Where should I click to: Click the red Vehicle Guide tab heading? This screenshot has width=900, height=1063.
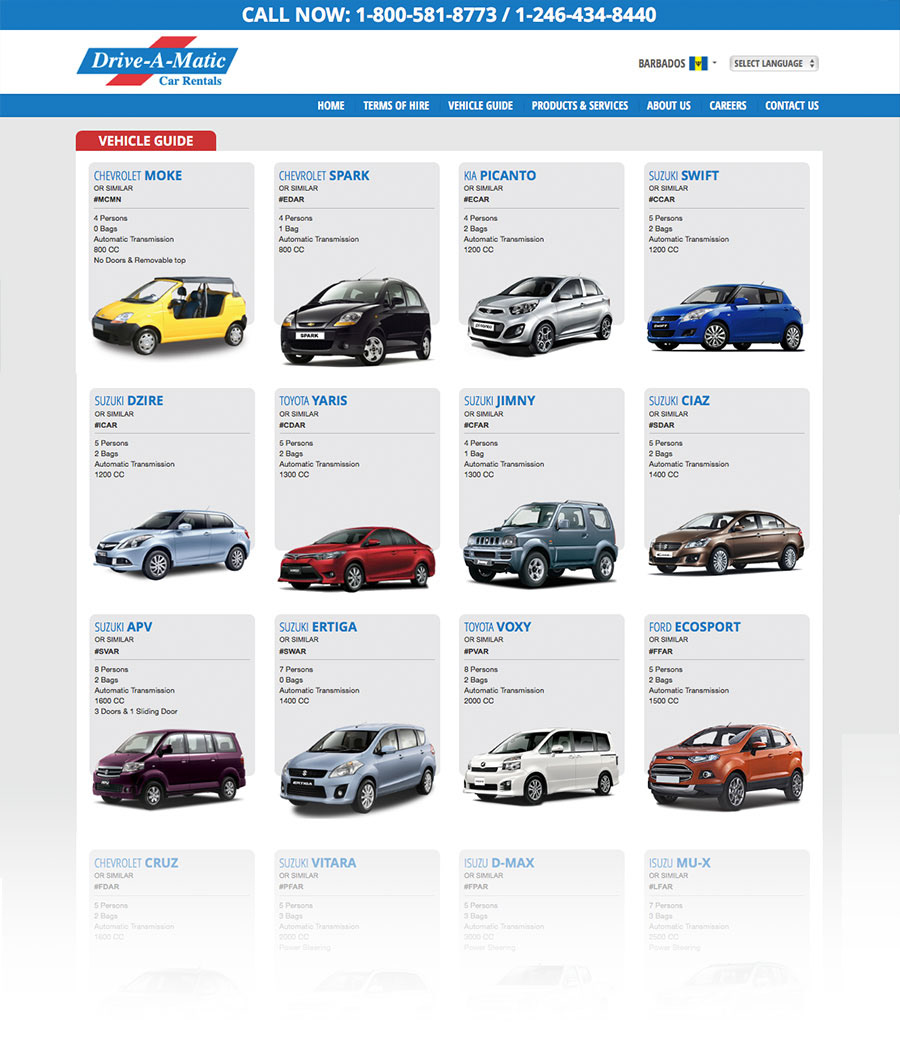tap(146, 140)
